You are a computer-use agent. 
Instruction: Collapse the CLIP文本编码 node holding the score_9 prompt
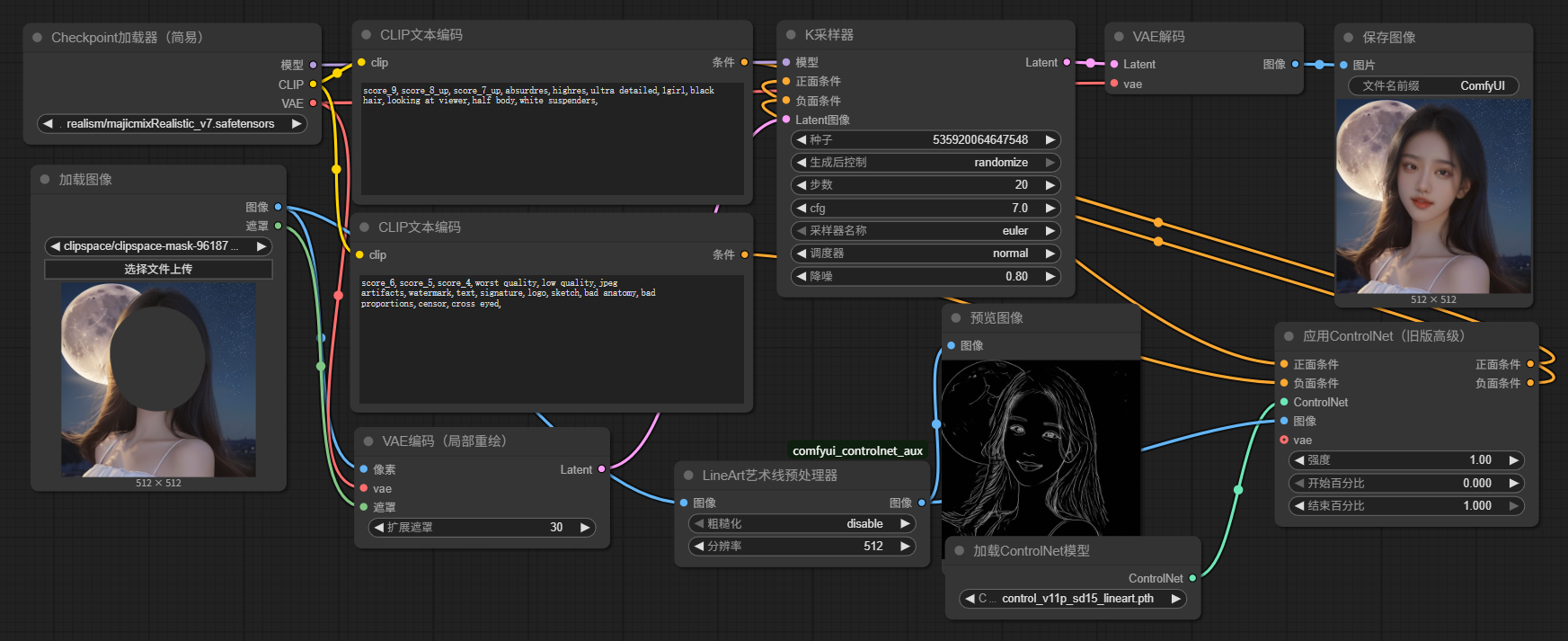(x=367, y=35)
